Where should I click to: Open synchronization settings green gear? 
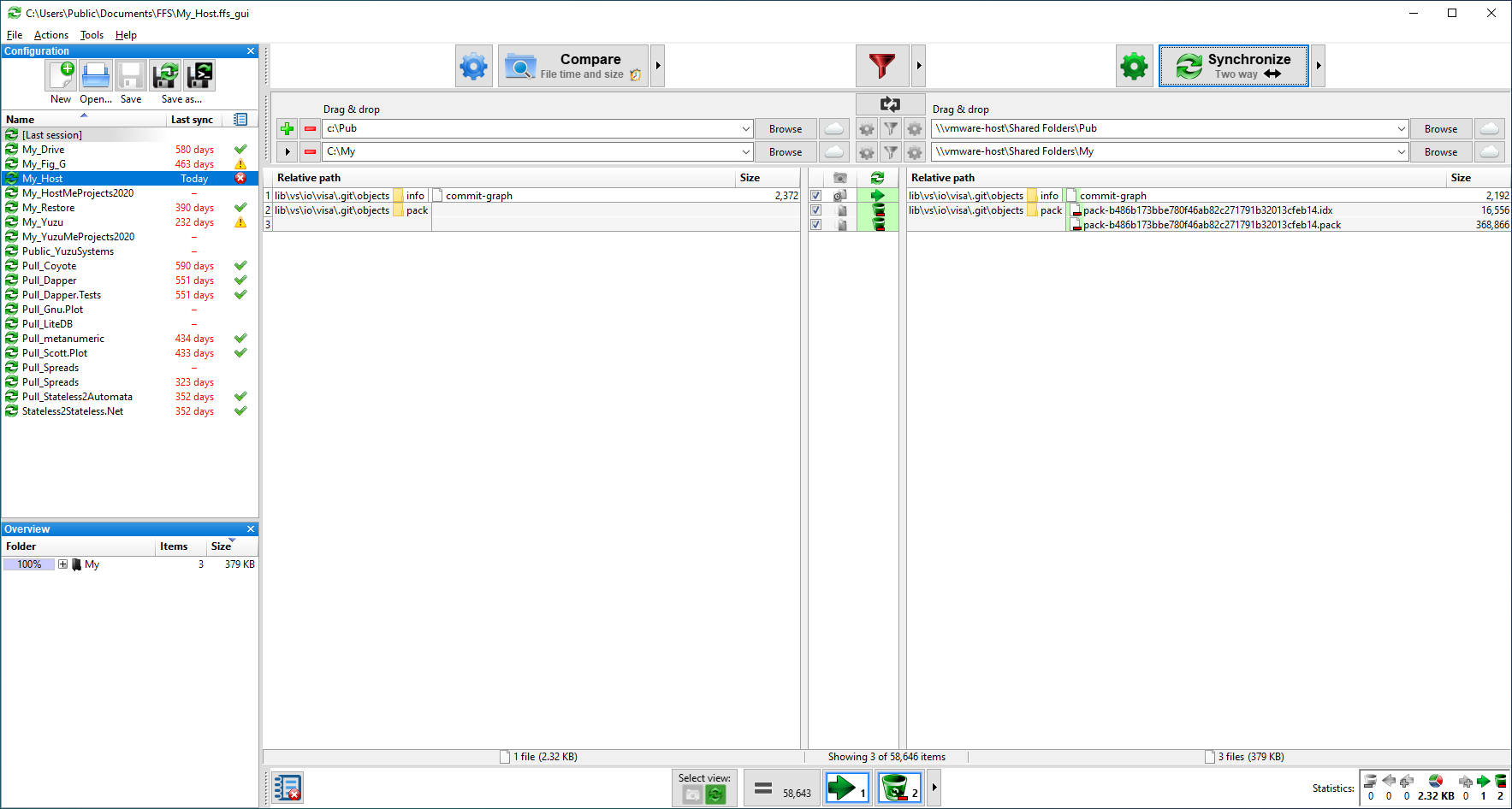click(1135, 66)
